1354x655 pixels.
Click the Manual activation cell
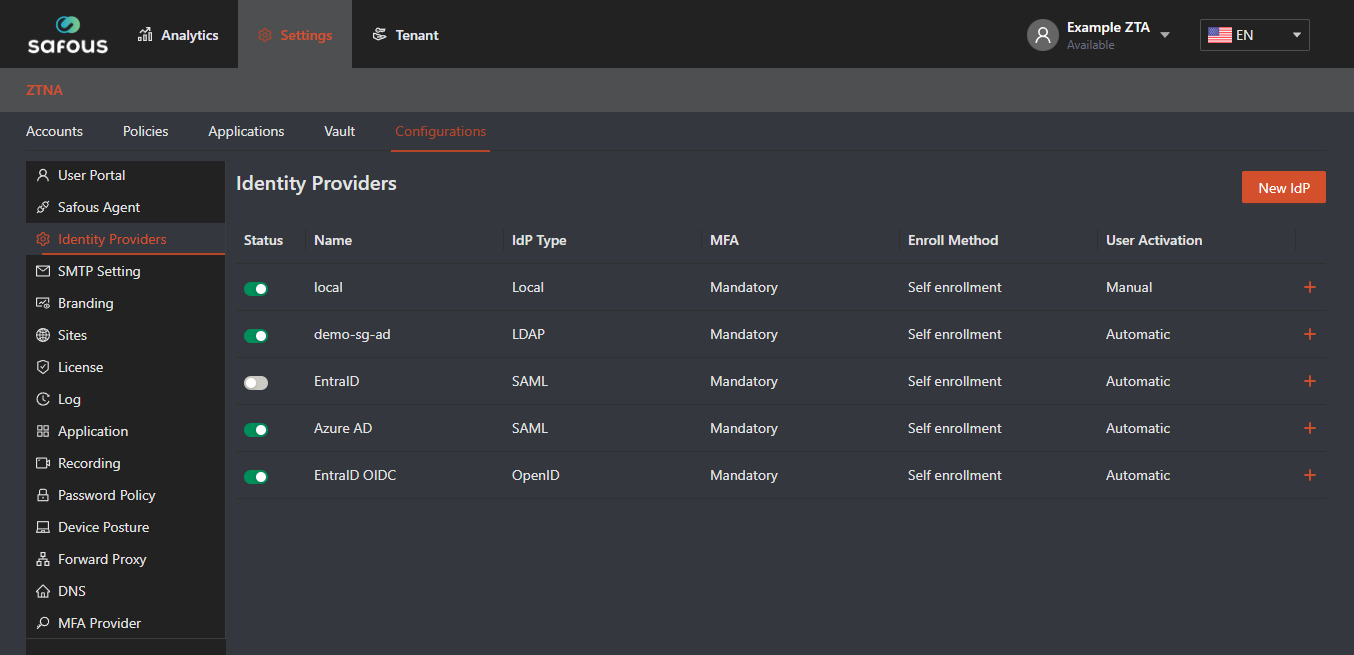[1129, 287]
